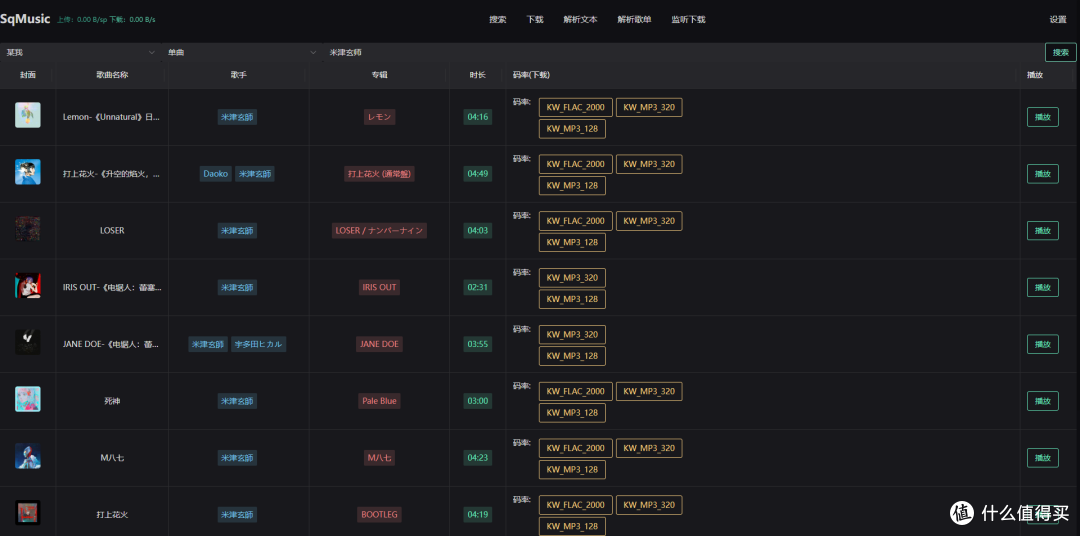Click the レモン album tag
The height and width of the screenshot is (536, 1080).
click(x=380, y=117)
